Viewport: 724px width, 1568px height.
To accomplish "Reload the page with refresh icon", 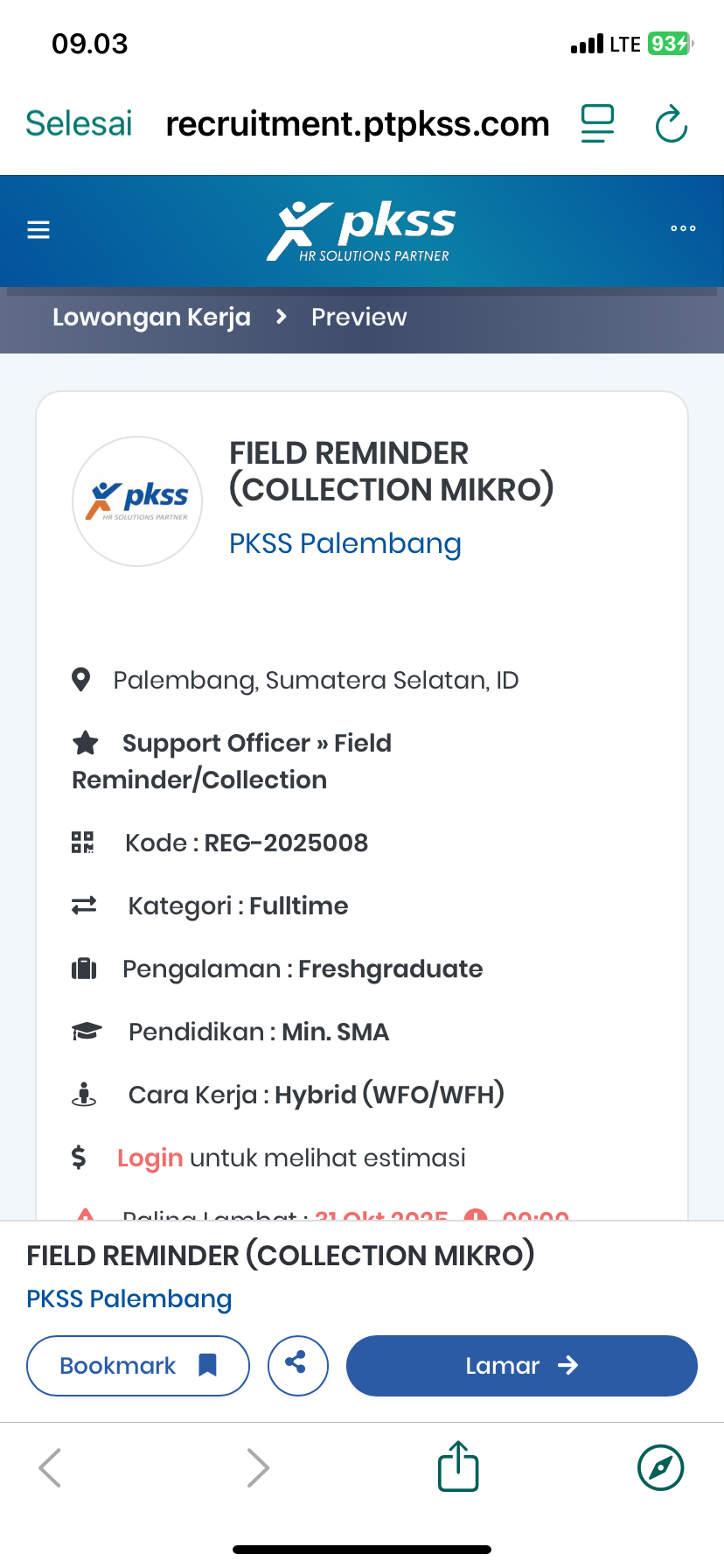I will coord(672,124).
